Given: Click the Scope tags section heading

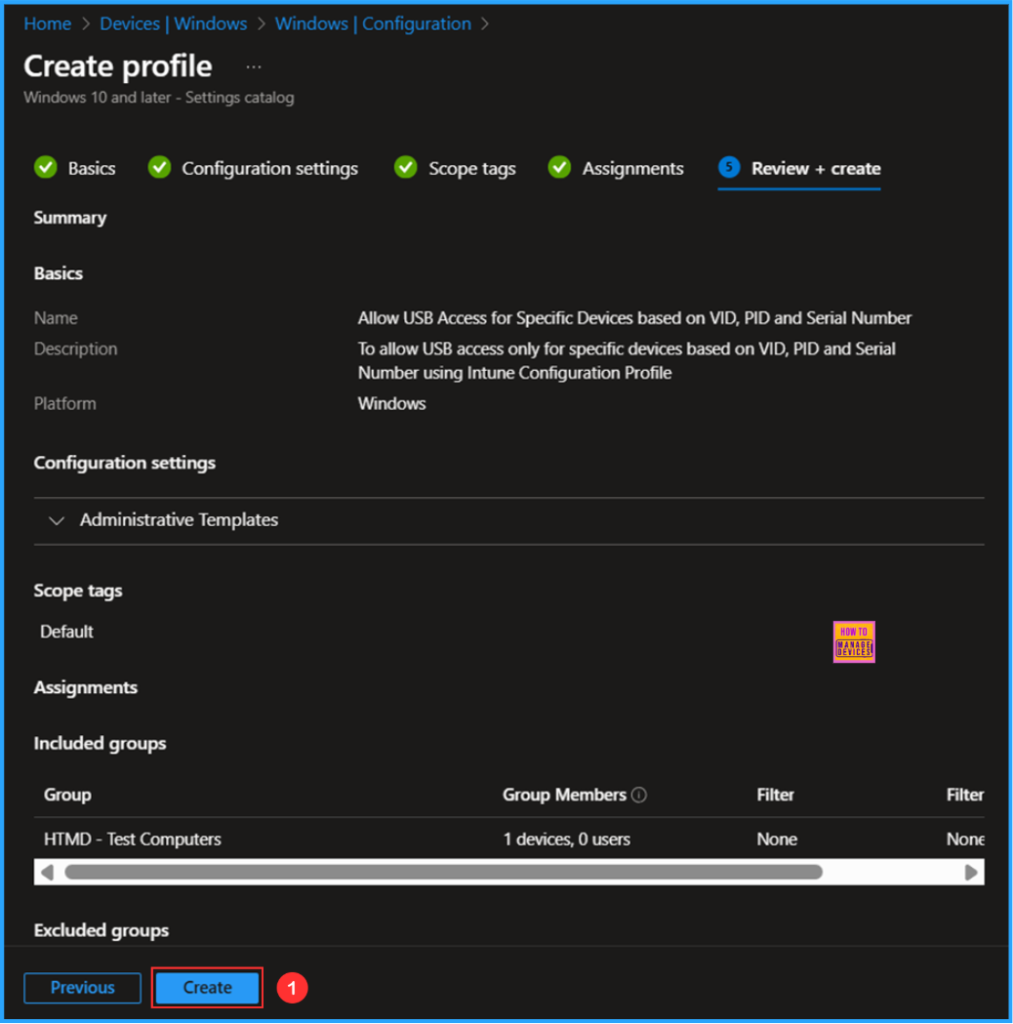Looking at the screenshot, I should pos(78,590).
